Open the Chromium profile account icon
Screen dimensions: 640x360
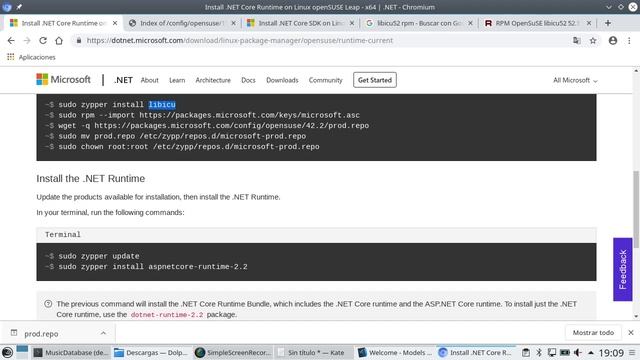click(x=613, y=40)
